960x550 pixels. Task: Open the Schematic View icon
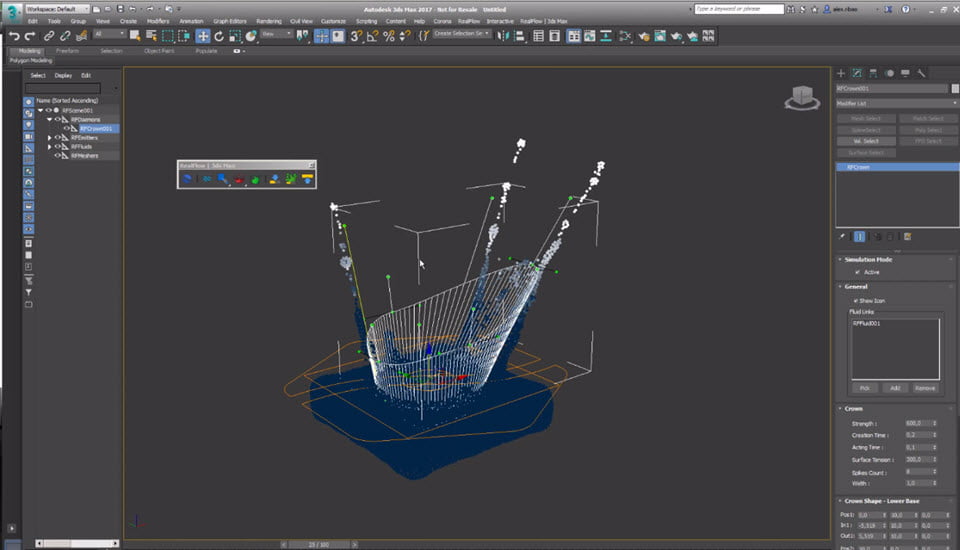pos(606,36)
